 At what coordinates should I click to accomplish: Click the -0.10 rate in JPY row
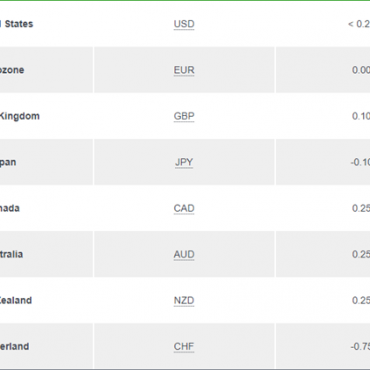coord(360,162)
